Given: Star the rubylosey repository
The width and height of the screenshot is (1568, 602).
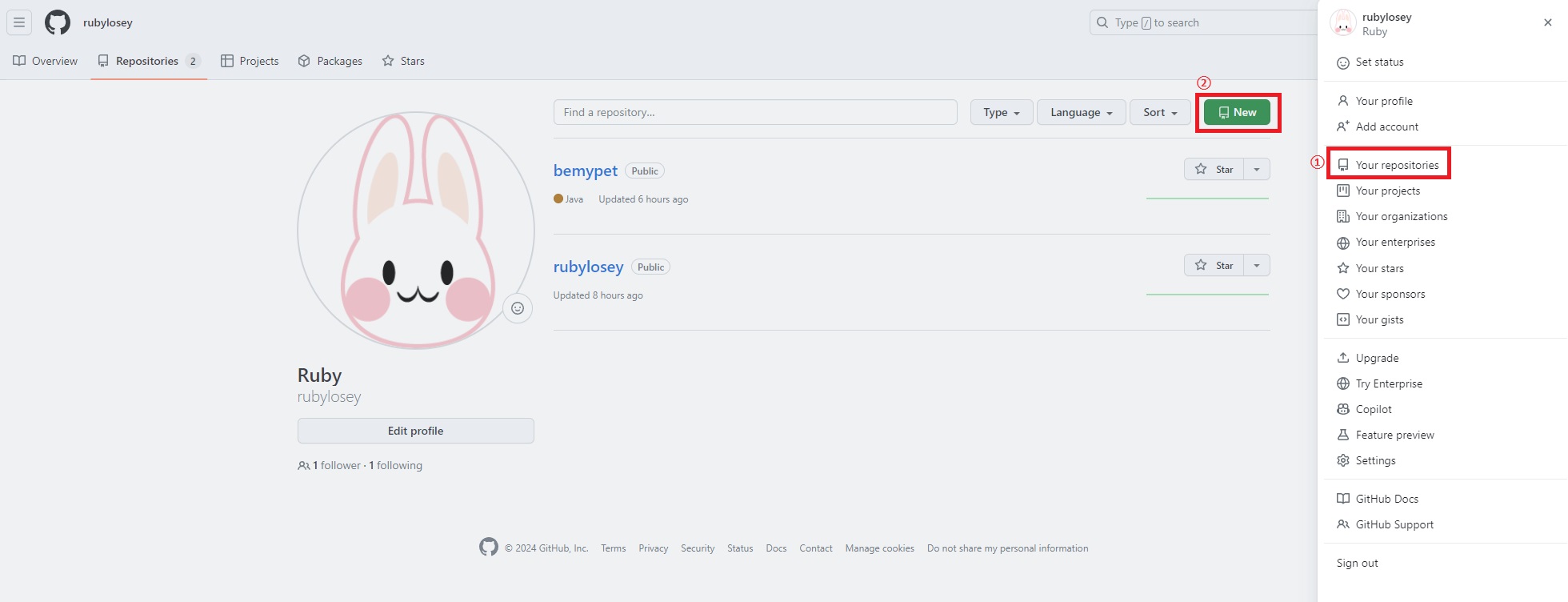Looking at the screenshot, I should tap(1214, 266).
